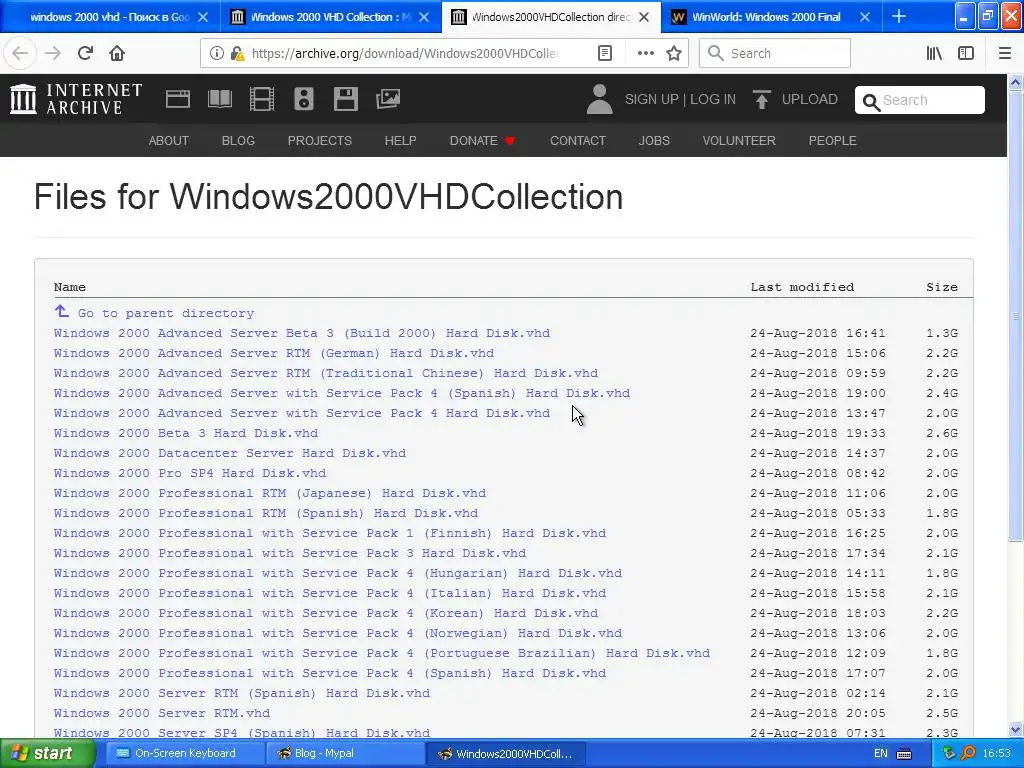
Task: Click the browser toolbar Search field
Action: [x=775, y=53]
